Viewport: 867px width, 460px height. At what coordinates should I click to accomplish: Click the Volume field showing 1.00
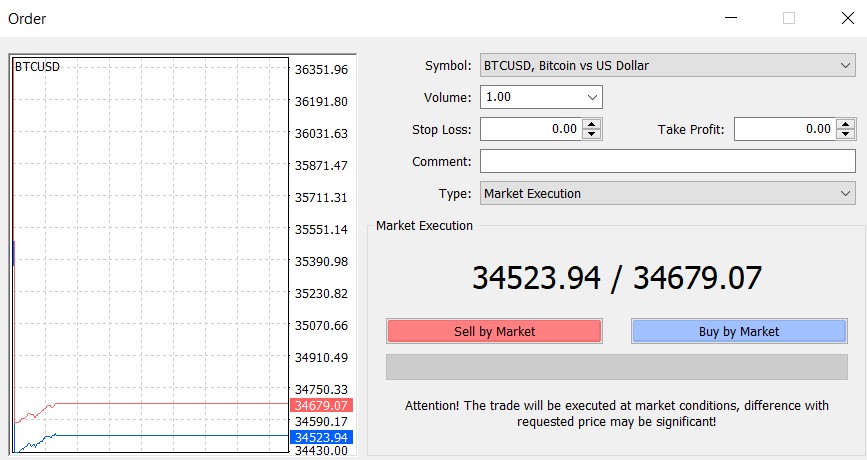click(x=530, y=98)
